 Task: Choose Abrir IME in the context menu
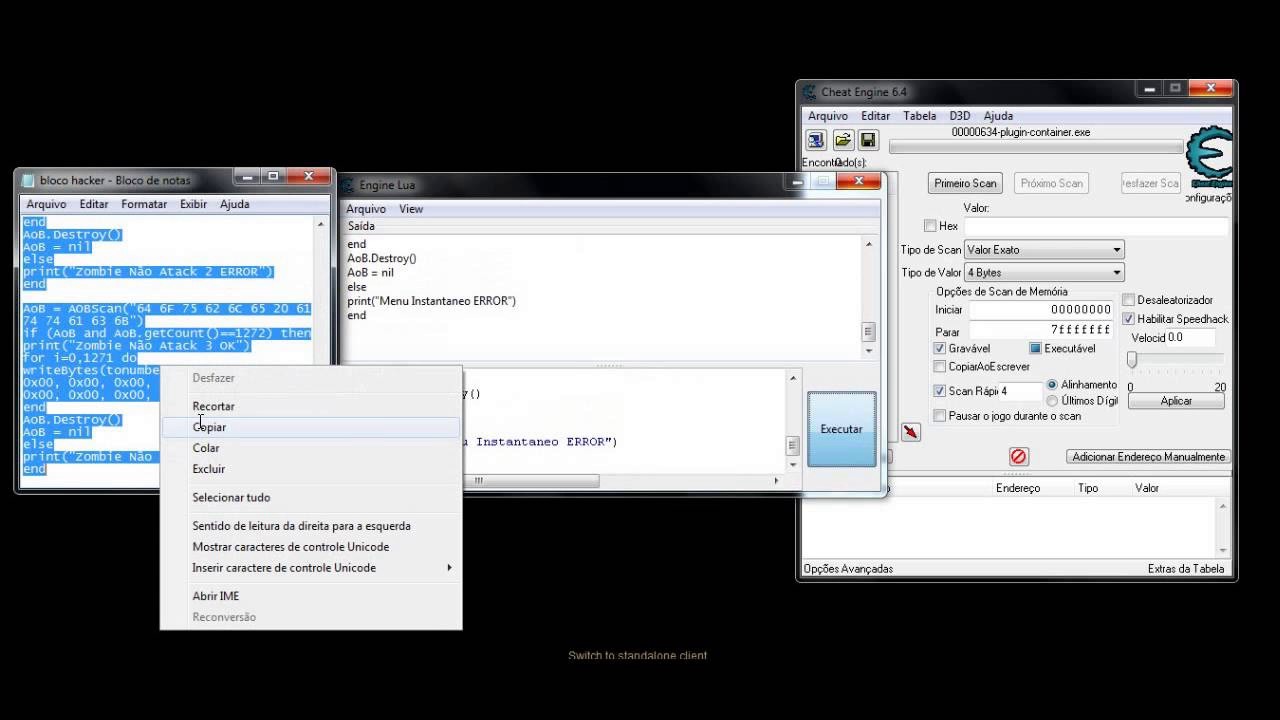tap(311, 596)
